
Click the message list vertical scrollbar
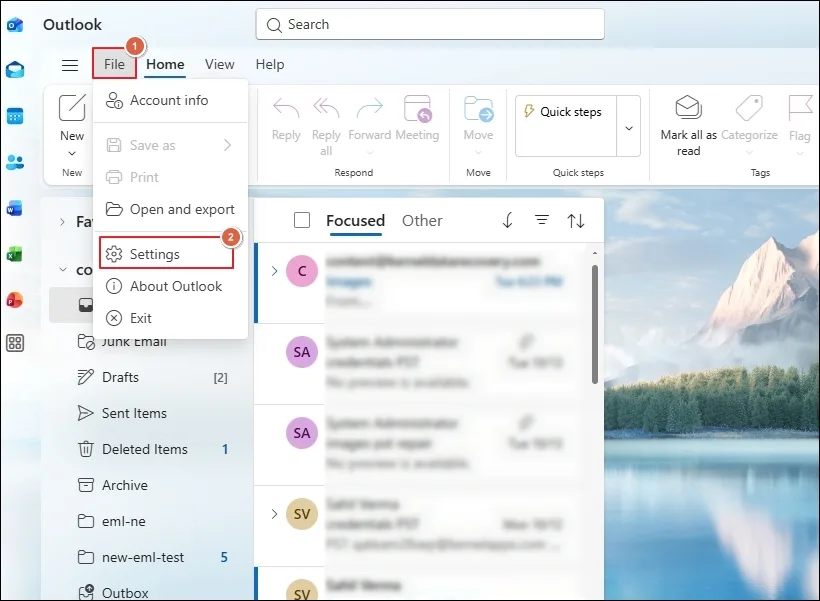pyautogui.click(x=595, y=324)
